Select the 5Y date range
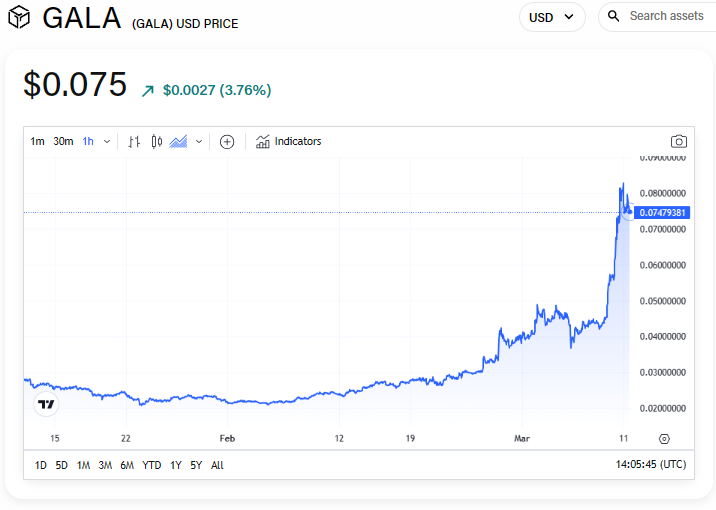Viewport: 716px width, 510px height. [196, 465]
